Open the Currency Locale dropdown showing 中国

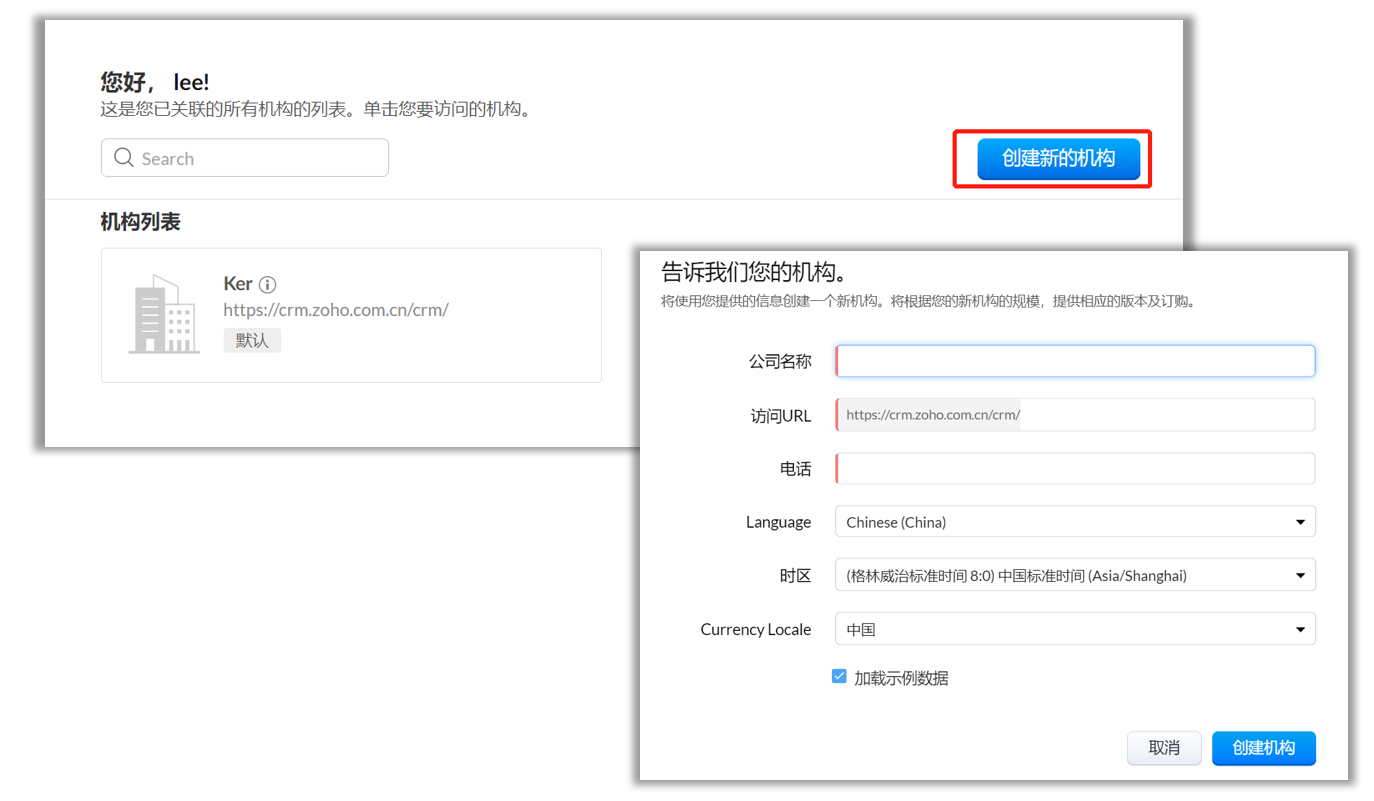1075,630
